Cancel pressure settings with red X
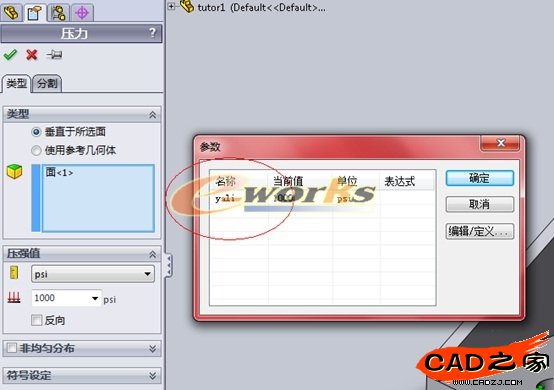The width and height of the screenshot is (554, 390). coord(32,55)
